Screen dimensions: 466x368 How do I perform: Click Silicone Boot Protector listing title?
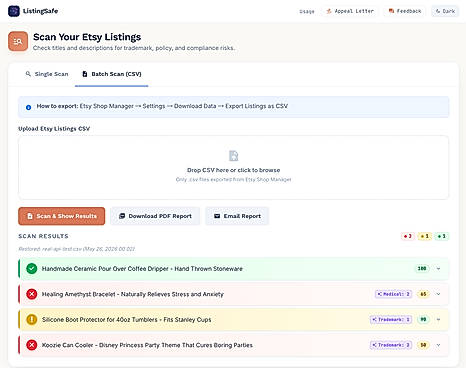tap(126, 320)
